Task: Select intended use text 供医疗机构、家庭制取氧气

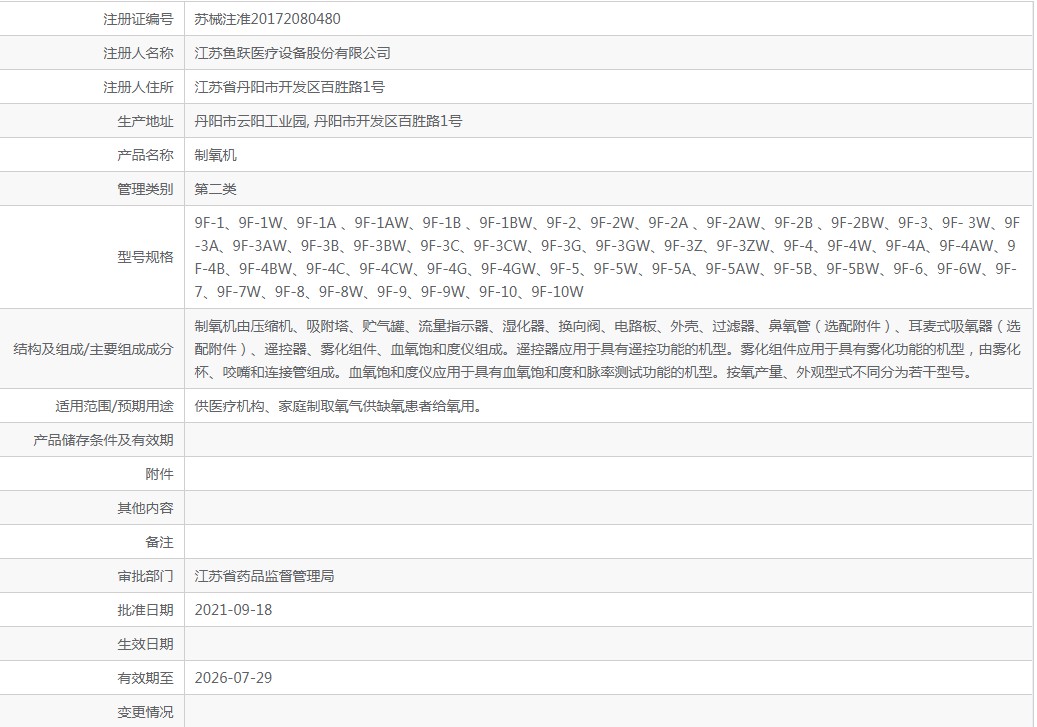Action: click(338, 406)
